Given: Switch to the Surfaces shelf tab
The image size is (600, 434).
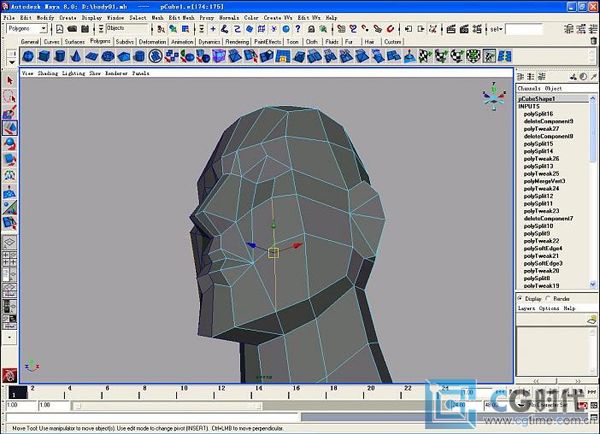Looking at the screenshot, I should 74,42.
